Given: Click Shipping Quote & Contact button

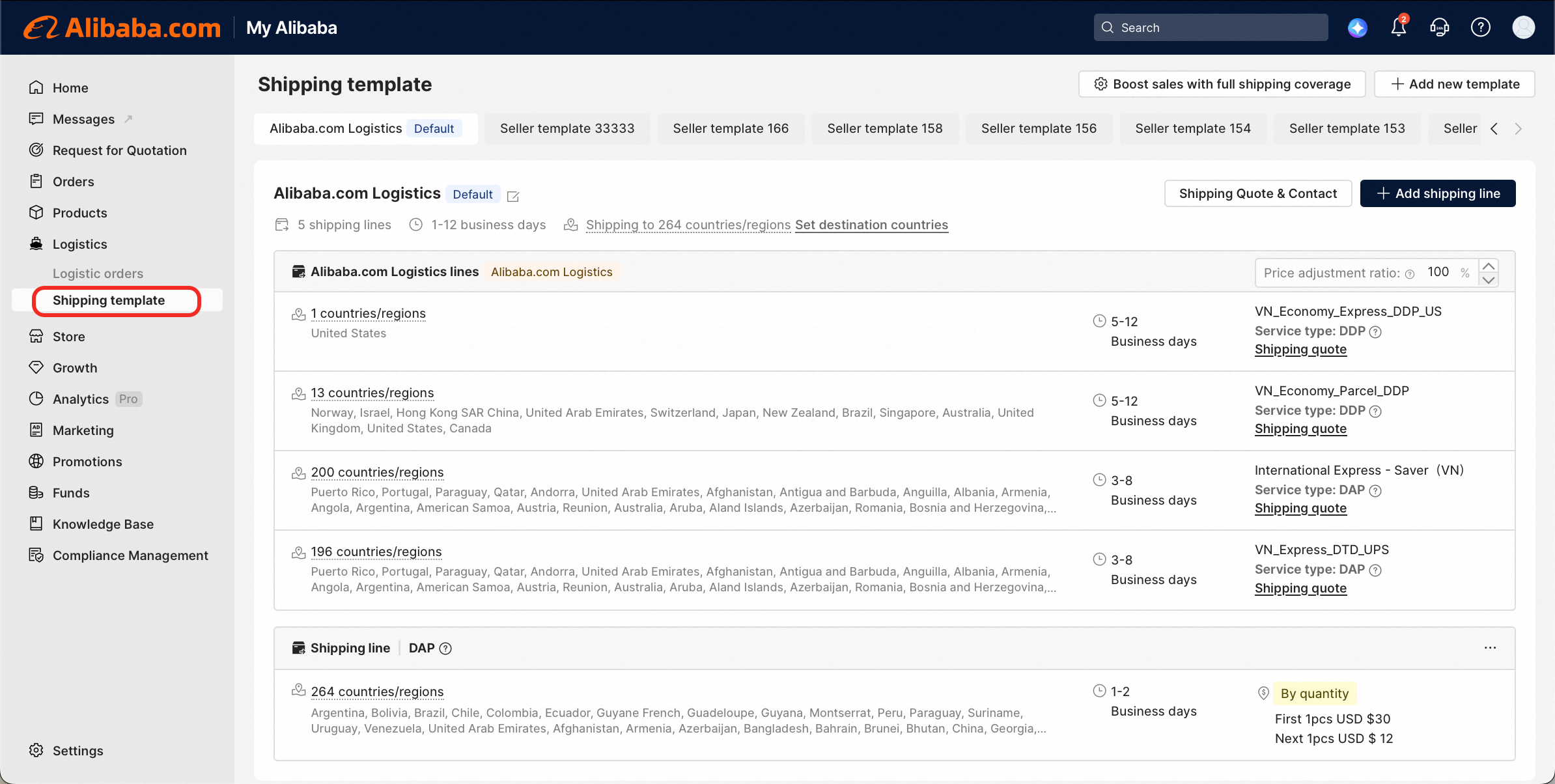Looking at the screenshot, I should (x=1258, y=193).
